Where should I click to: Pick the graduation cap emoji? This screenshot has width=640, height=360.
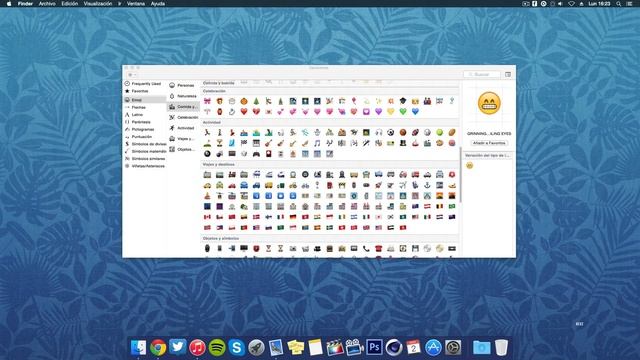click(x=403, y=101)
